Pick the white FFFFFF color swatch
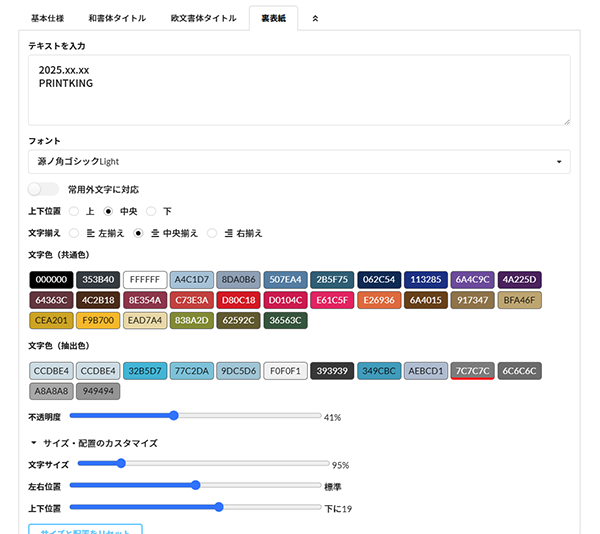The height and width of the screenshot is (534, 600). pos(145,279)
